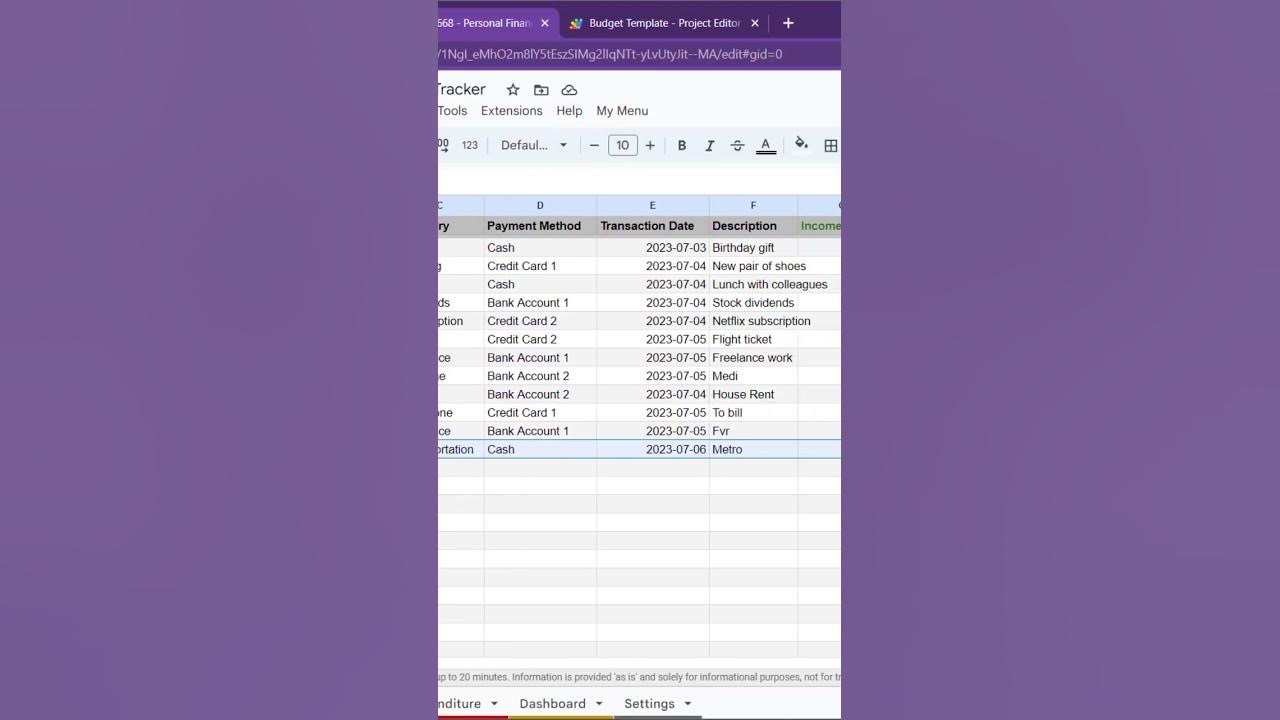
Task: Close the Personal Finance browser tab
Action: (x=545, y=23)
